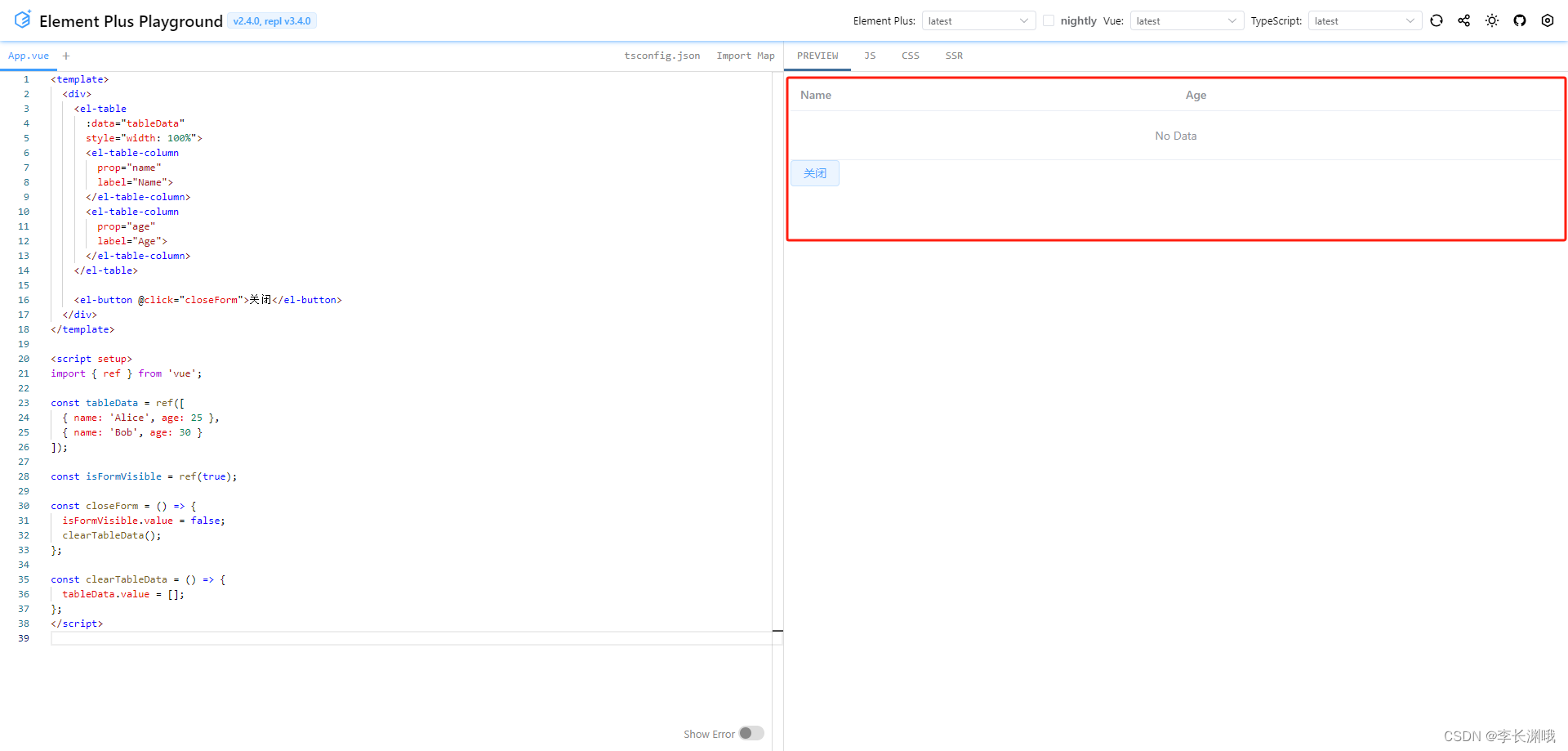This screenshot has width=1568, height=751.
Task: Click the 'Bob' data row on line 25
Action: [132, 432]
